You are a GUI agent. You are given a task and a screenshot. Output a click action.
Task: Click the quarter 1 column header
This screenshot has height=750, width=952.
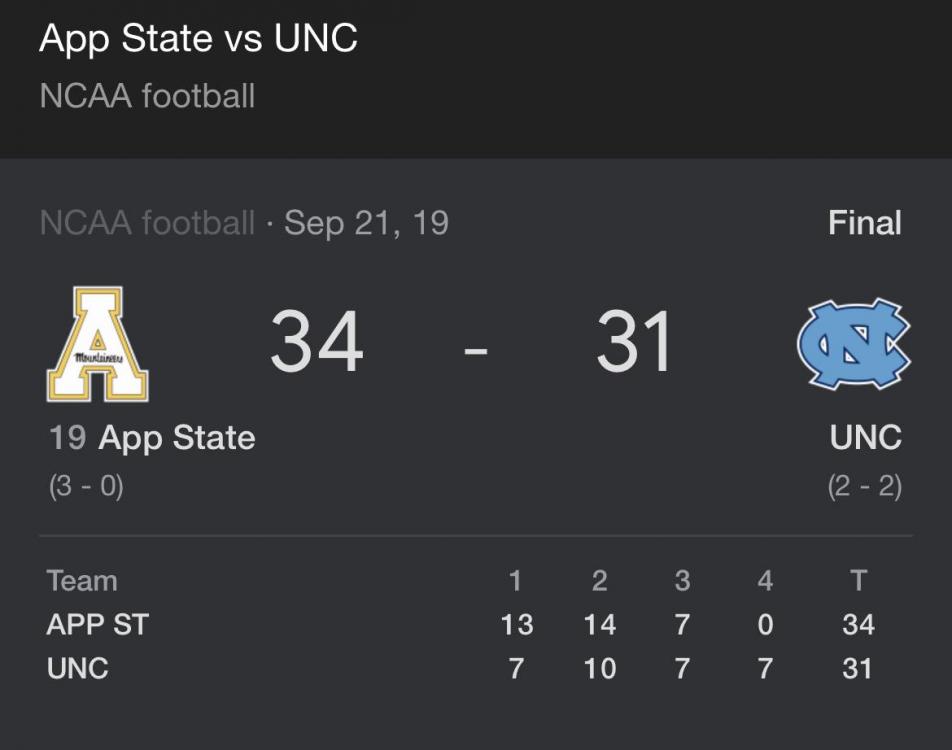point(516,581)
